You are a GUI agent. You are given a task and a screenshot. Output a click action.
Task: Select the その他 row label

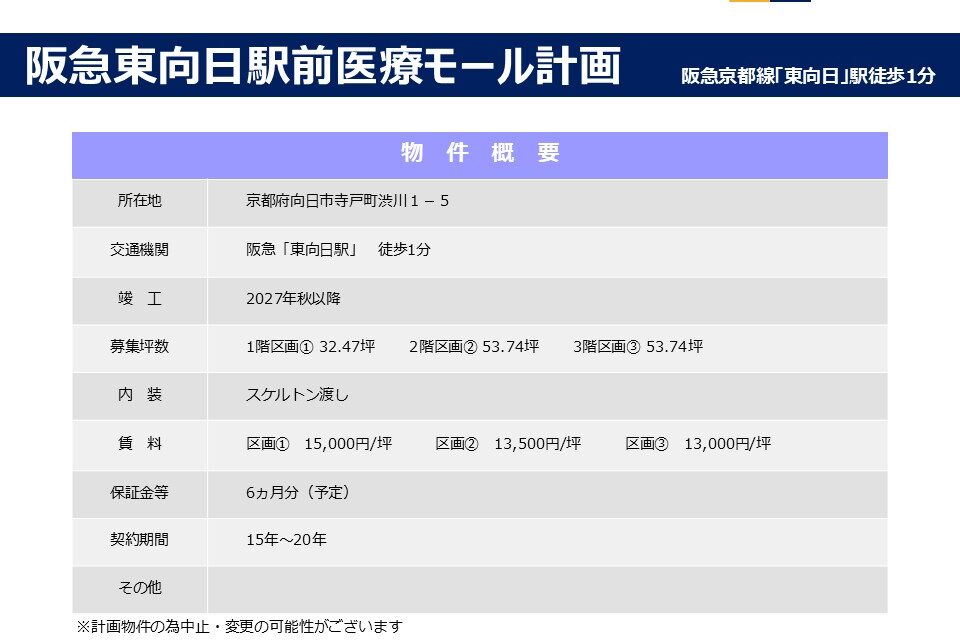[x=140, y=588]
